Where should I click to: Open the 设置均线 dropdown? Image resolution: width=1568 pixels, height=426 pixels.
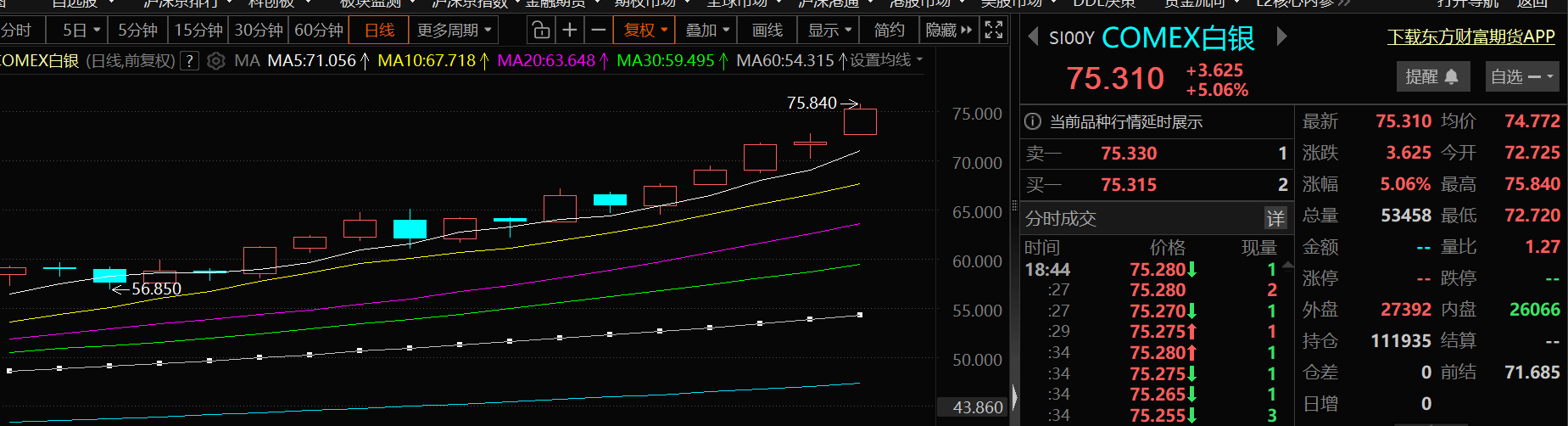886,60
